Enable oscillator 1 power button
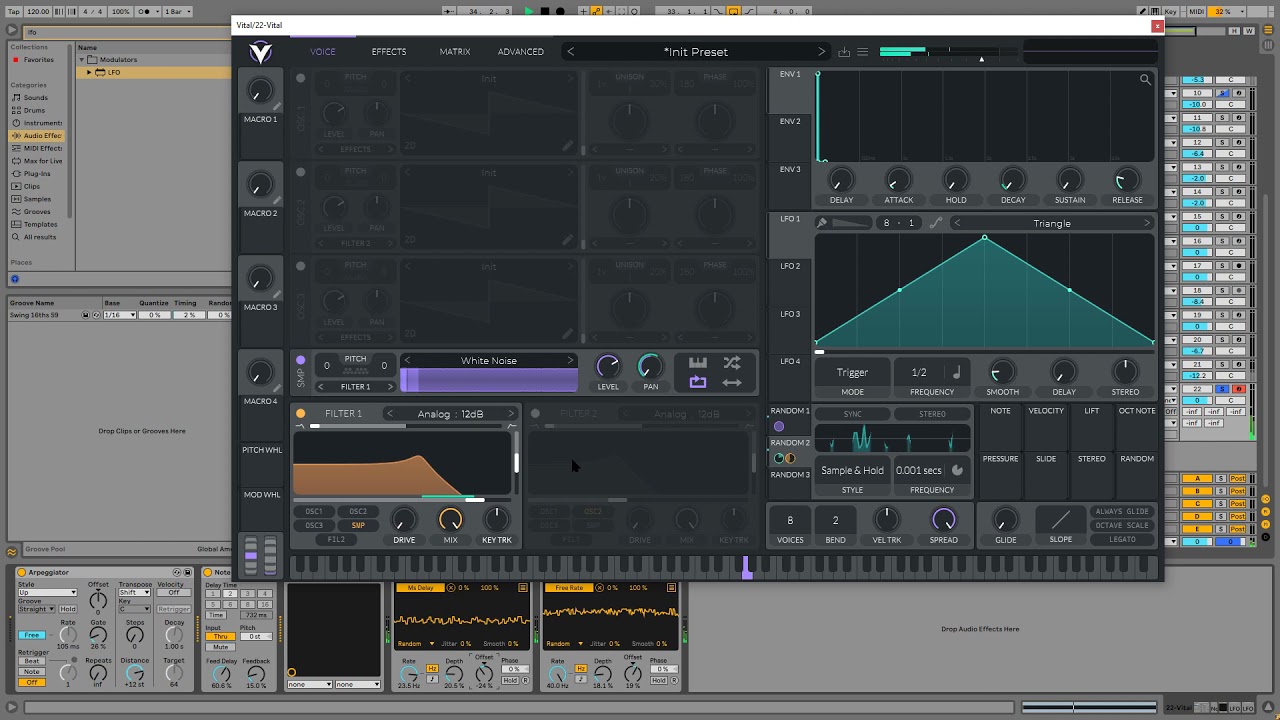Image resolution: width=1280 pixels, height=720 pixels. pyautogui.click(x=300, y=78)
